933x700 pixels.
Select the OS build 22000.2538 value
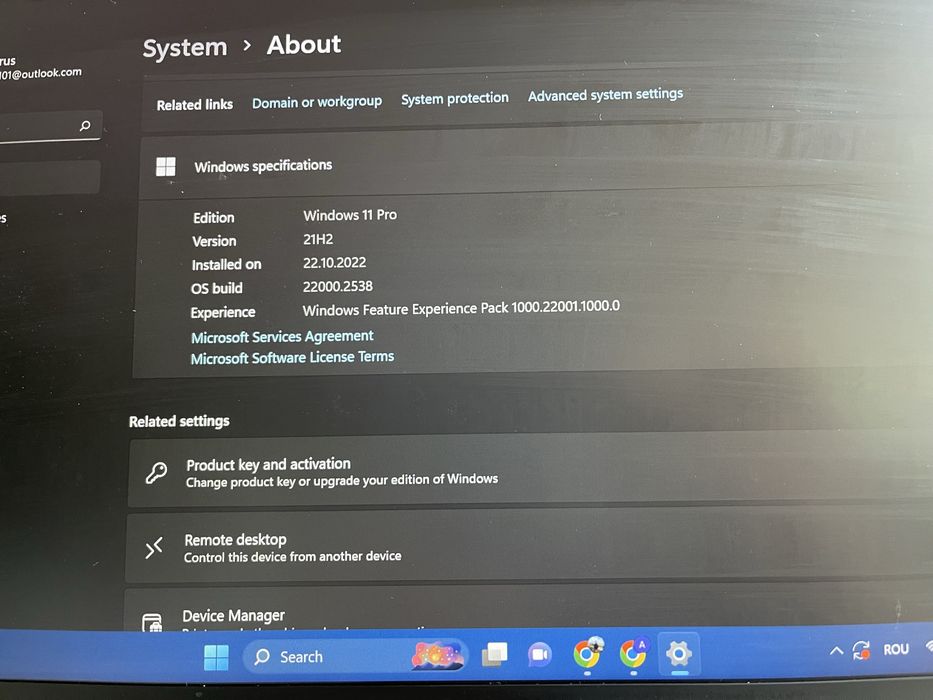tap(337, 286)
